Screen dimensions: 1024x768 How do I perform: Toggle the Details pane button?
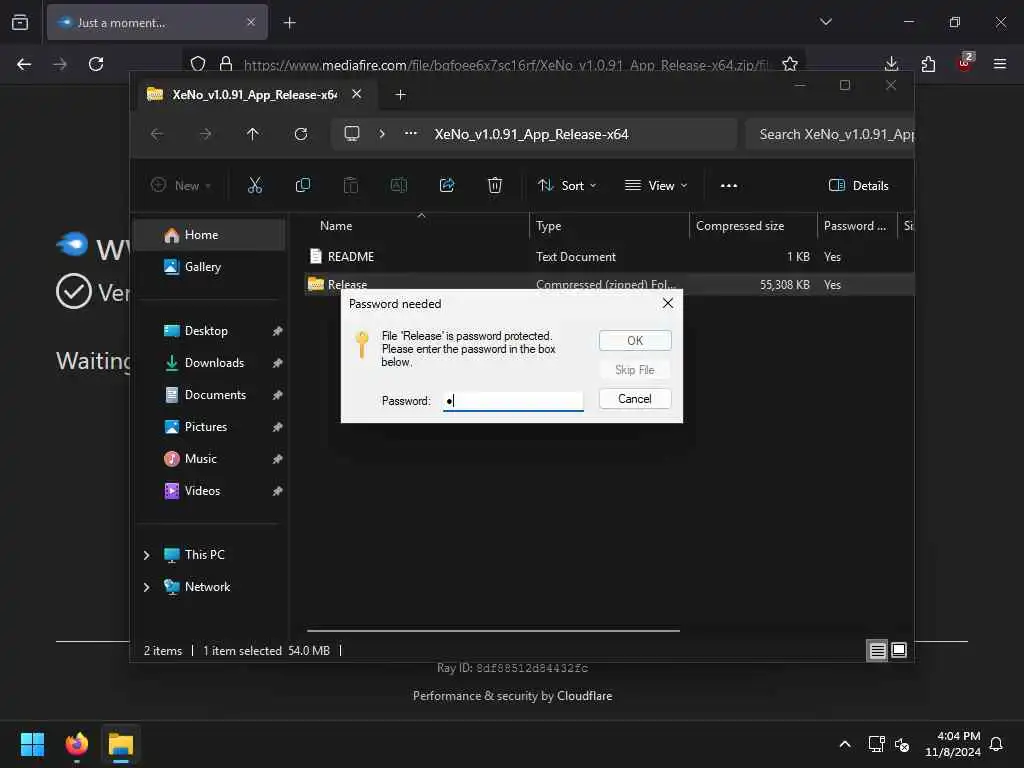[x=858, y=185]
